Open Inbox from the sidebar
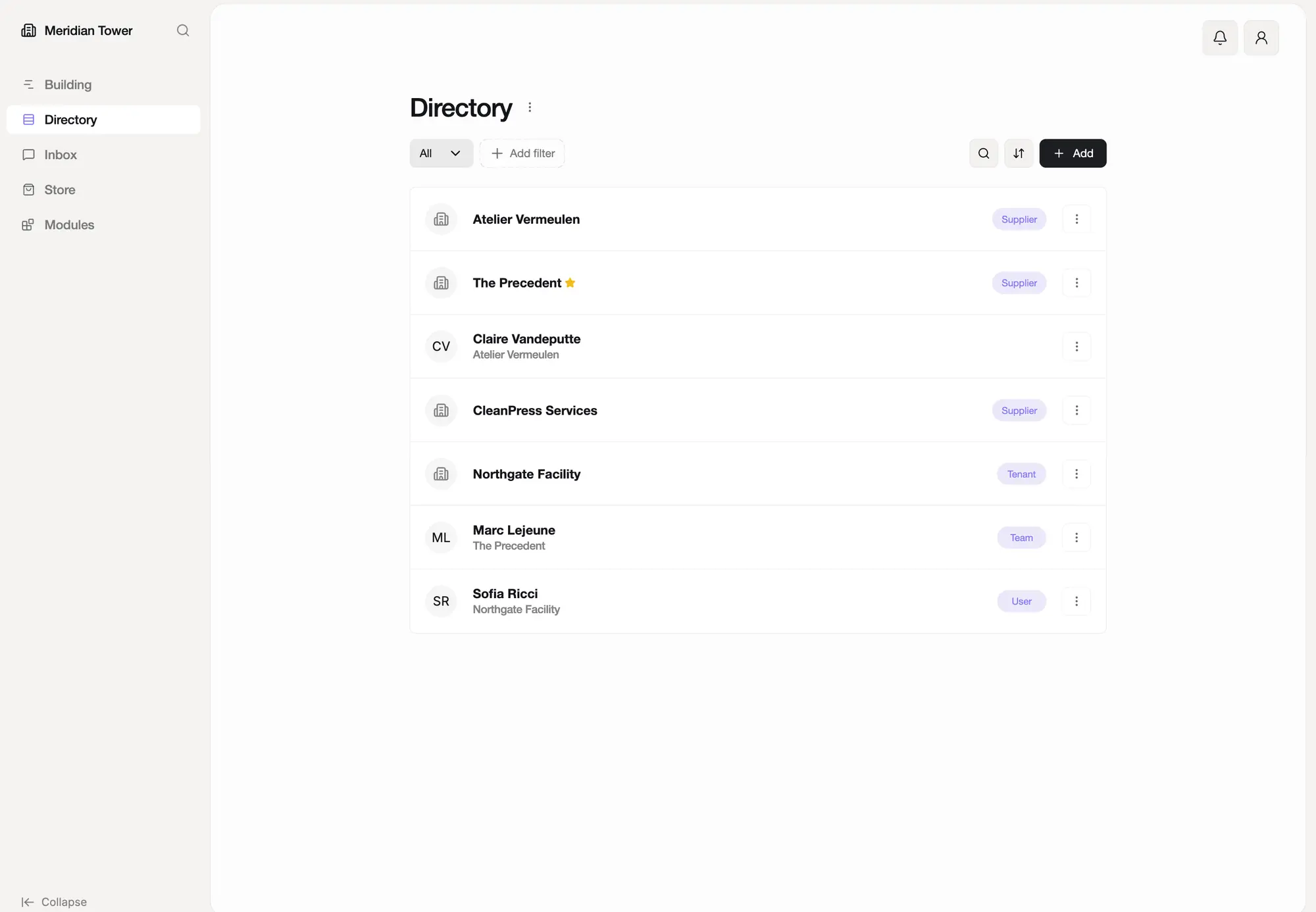This screenshot has width=1316, height=912. (x=103, y=155)
